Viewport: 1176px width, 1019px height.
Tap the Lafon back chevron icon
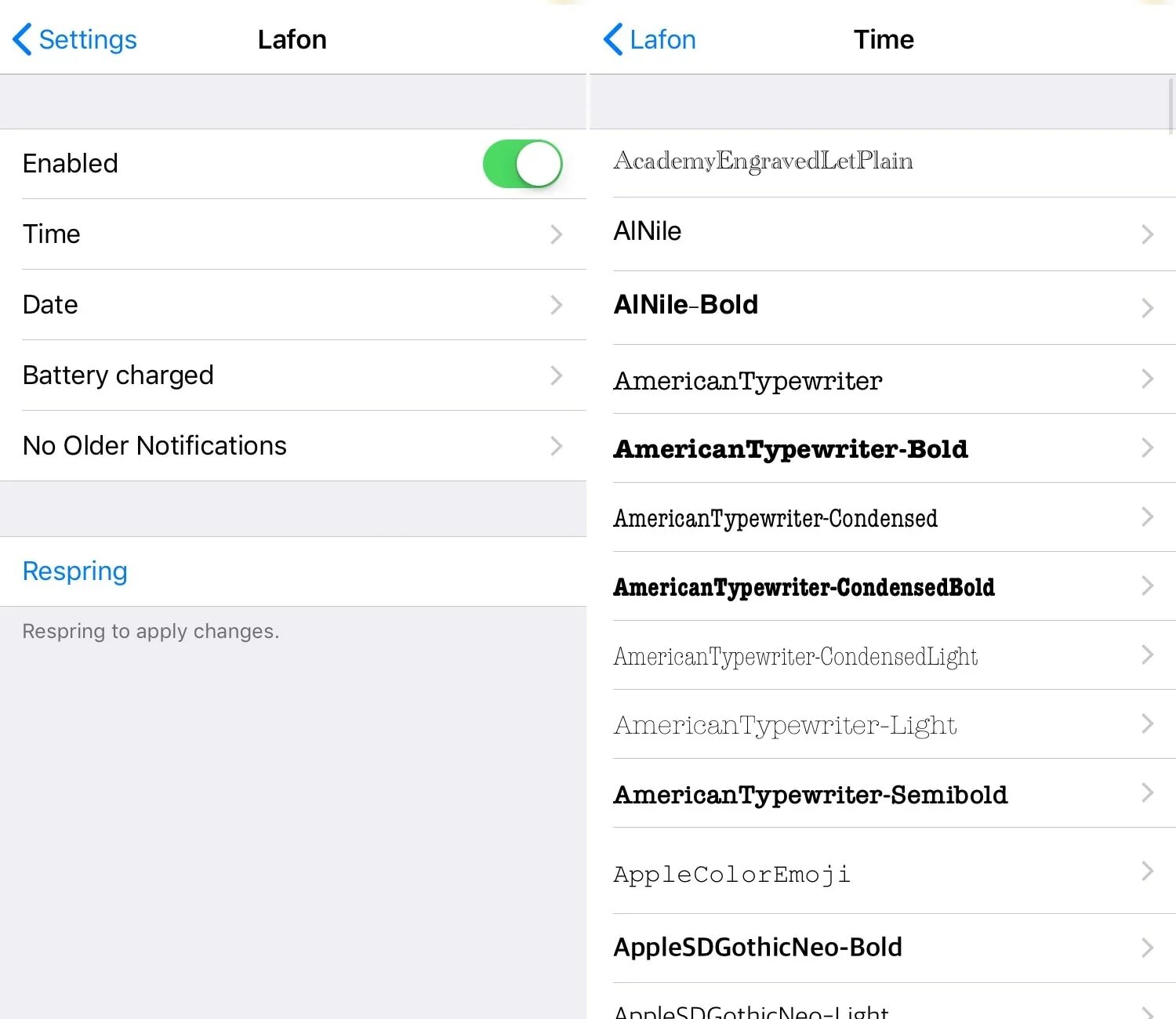[613, 40]
